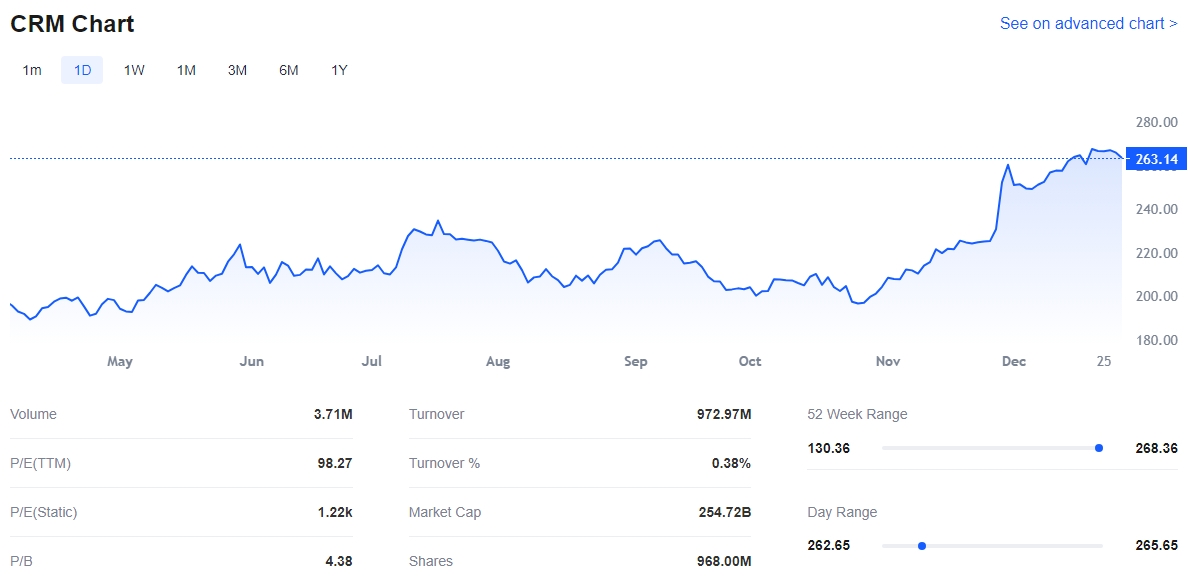Click the CRM Chart heading
This screenshot has height=584, width=1188.
[72, 24]
